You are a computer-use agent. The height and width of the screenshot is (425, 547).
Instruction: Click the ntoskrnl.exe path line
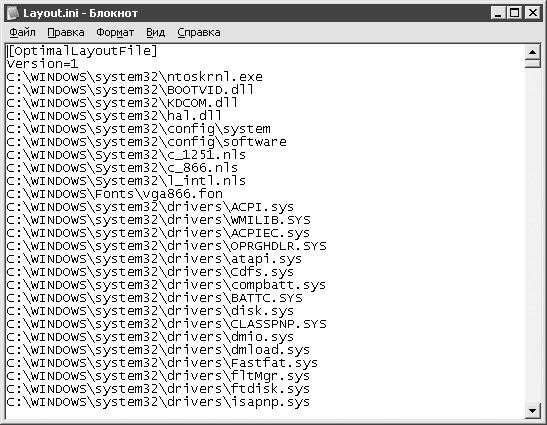coord(135,77)
